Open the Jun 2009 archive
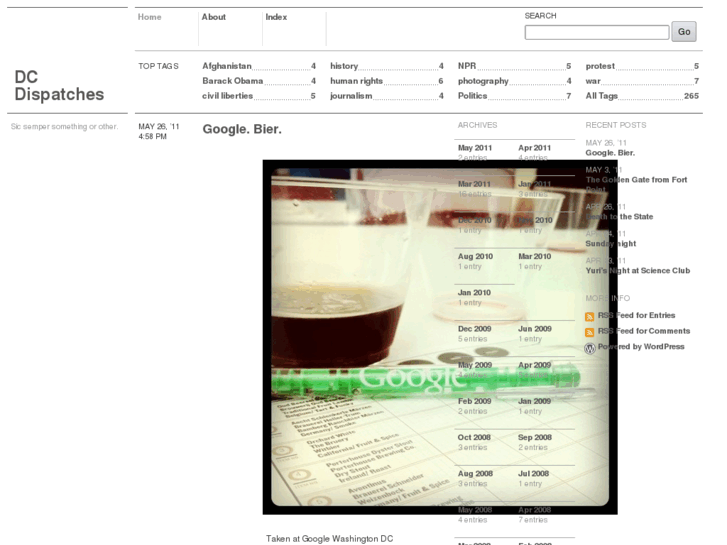Screen dimensions: 727x545 click(x=535, y=328)
